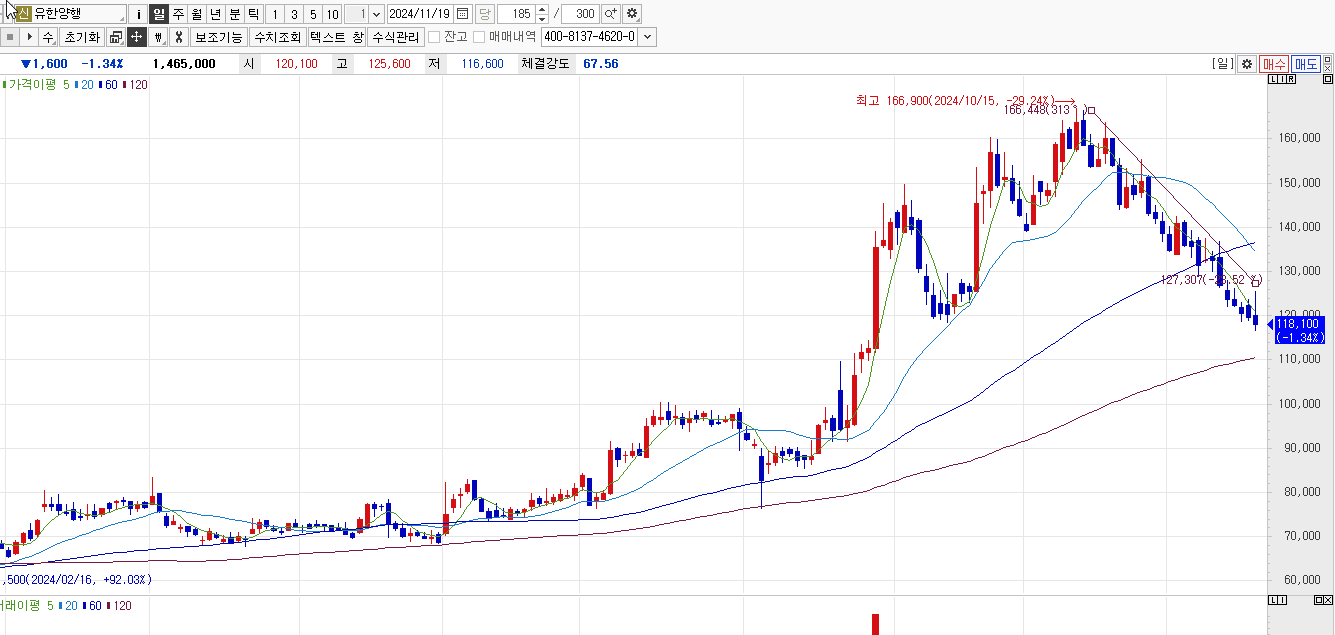Click the red 매수 buy button

[x=1274, y=64]
